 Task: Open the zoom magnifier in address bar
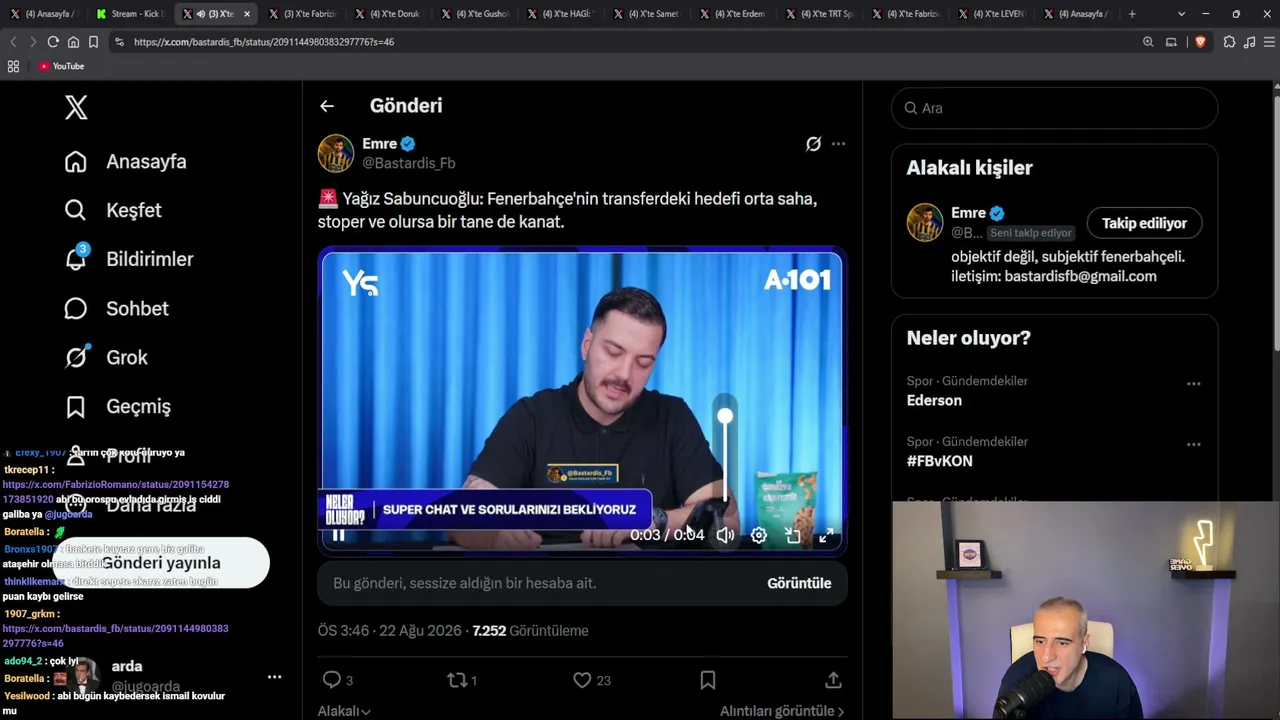pos(1148,42)
